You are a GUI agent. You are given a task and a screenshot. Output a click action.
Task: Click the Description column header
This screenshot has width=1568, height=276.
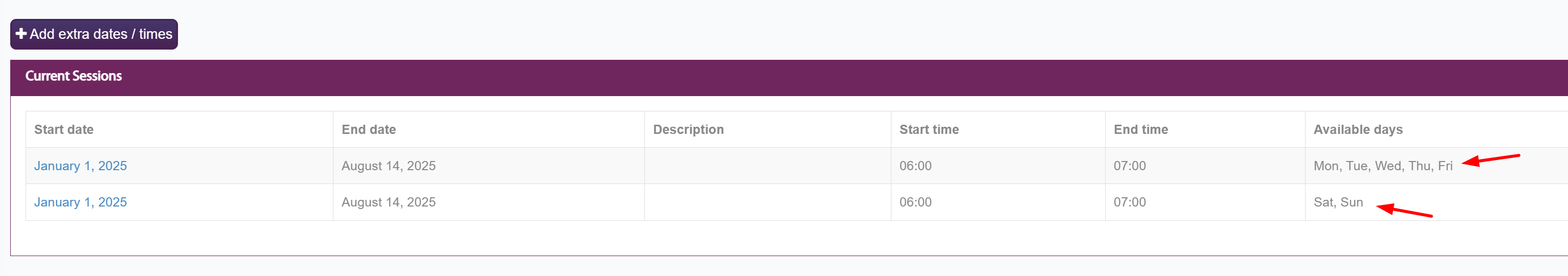[688, 129]
